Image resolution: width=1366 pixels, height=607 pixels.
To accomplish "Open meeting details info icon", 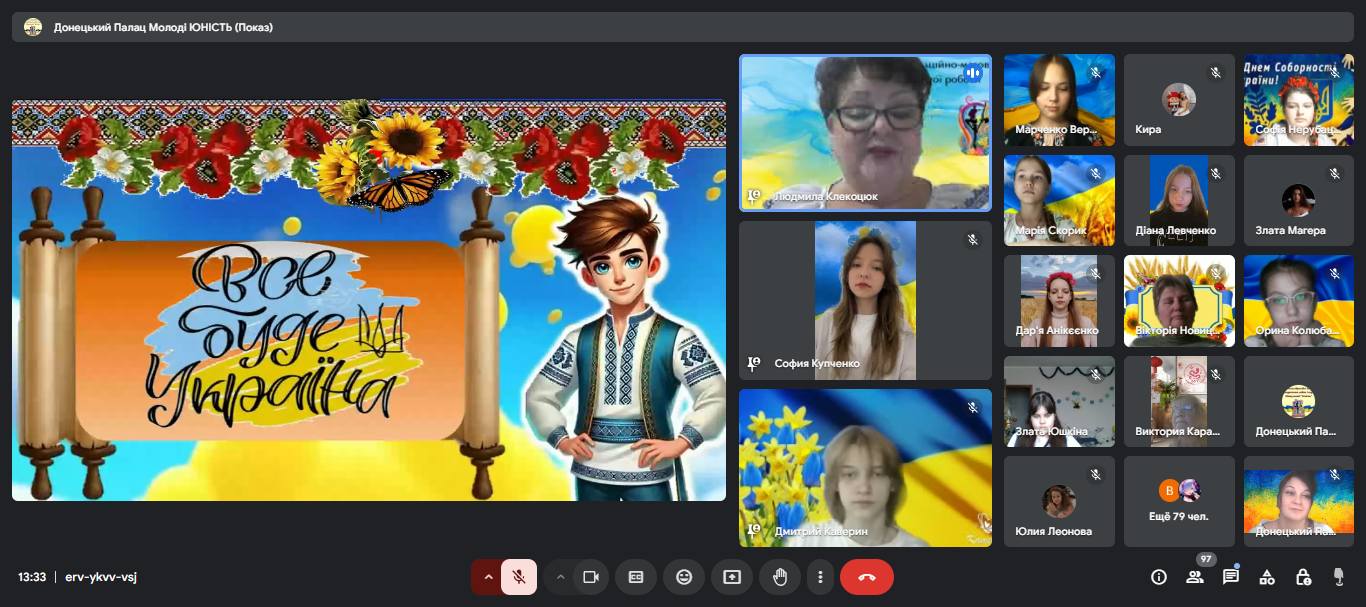I will (x=1159, y=577).
